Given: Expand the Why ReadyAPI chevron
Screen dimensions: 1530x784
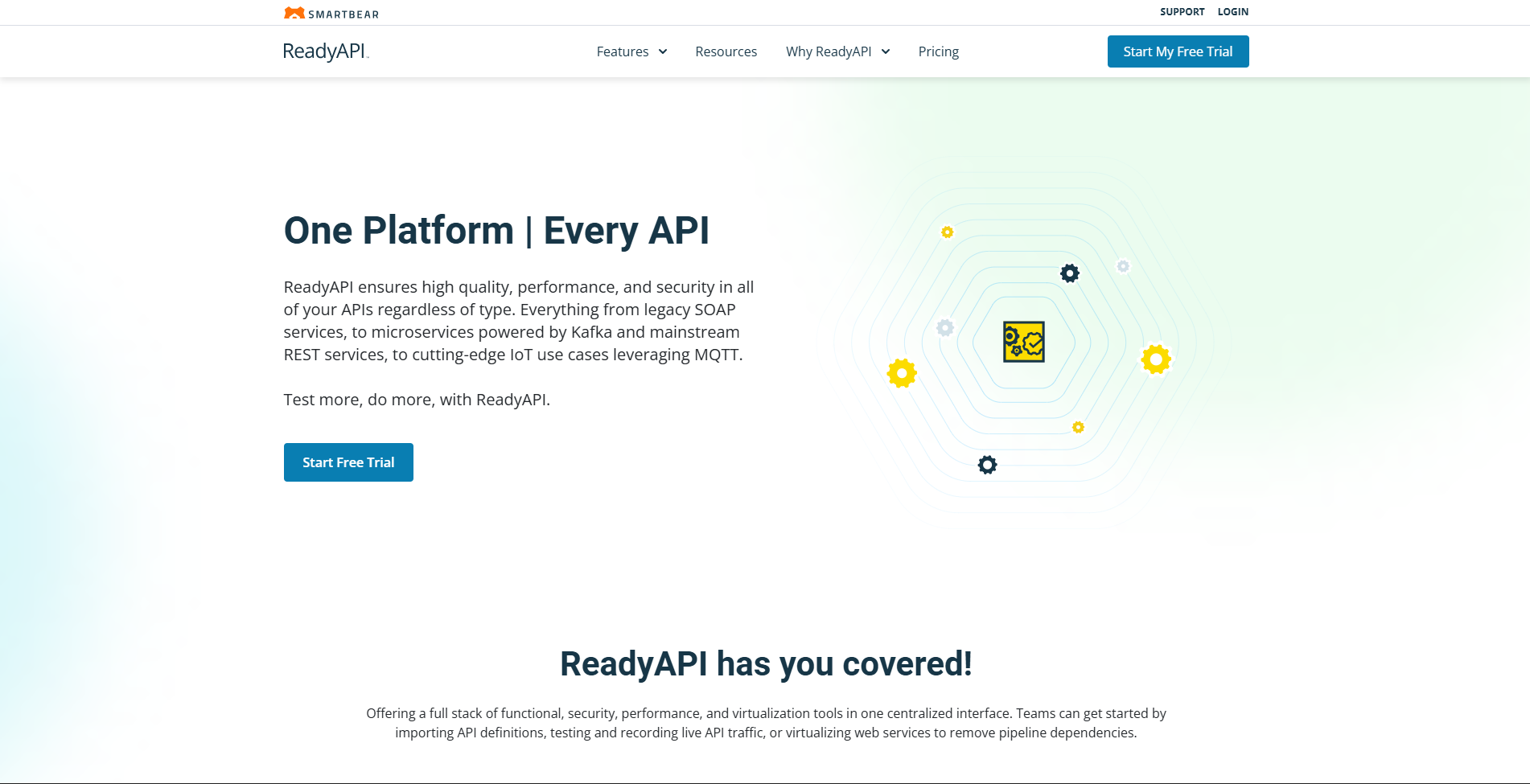Looking at the screenshot, I should click(x=886, y=51).
